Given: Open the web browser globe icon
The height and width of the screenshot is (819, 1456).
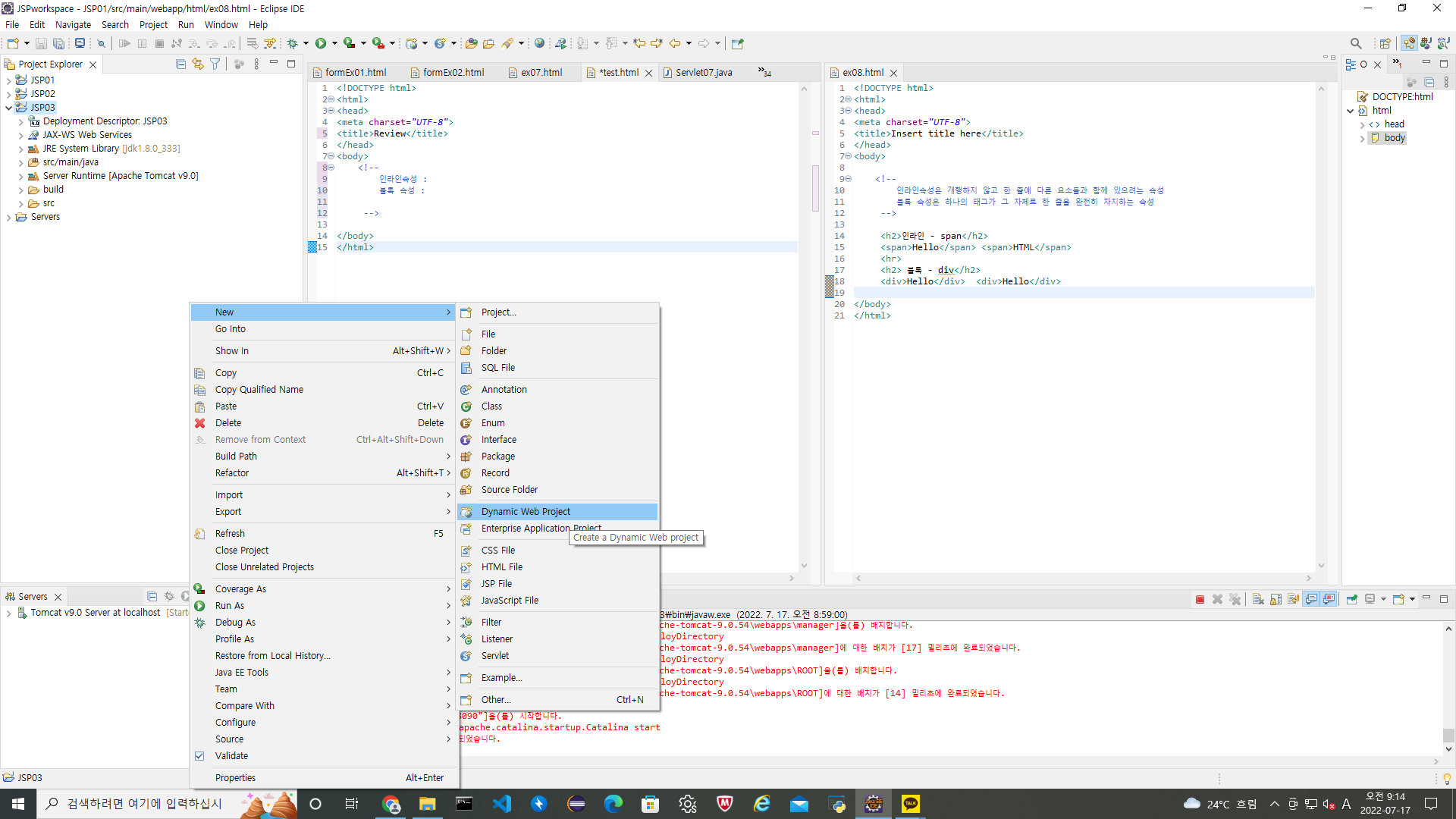Looking at the screenshot, I should coord(539,43).
